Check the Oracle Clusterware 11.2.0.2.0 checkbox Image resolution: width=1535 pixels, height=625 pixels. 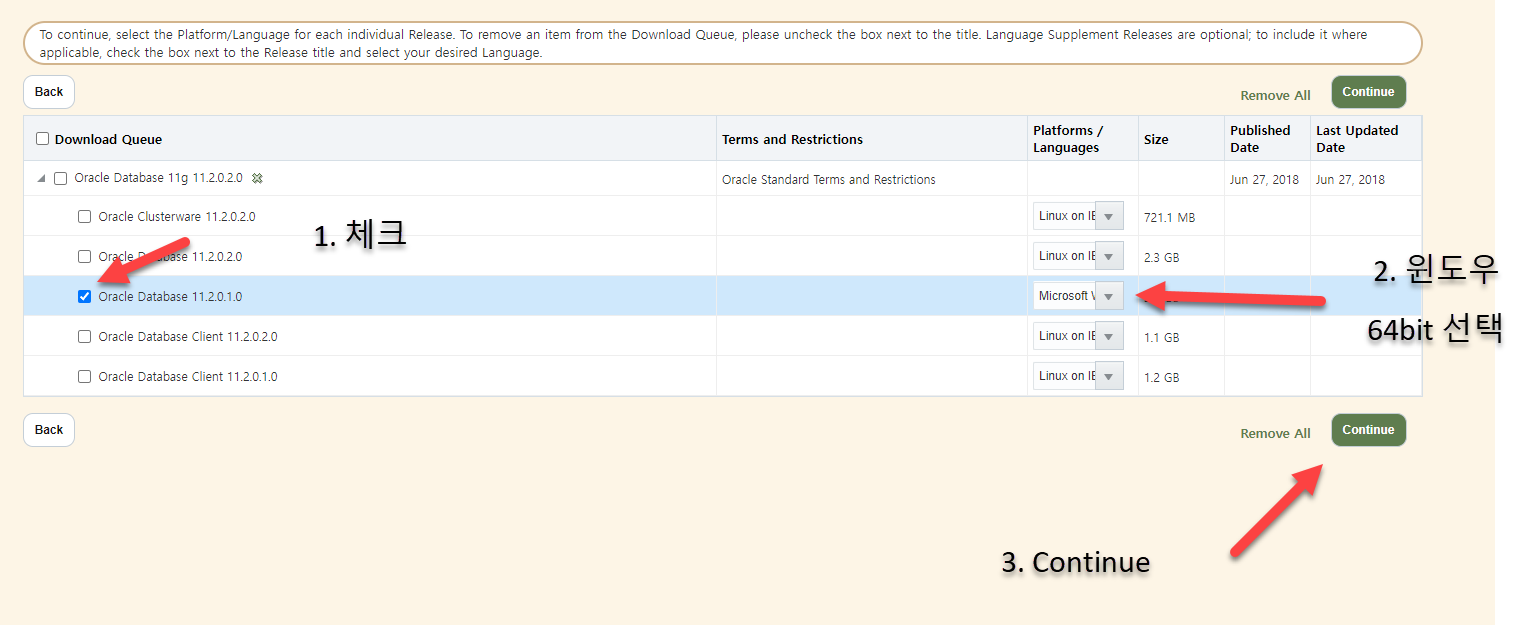coord(84,216)
